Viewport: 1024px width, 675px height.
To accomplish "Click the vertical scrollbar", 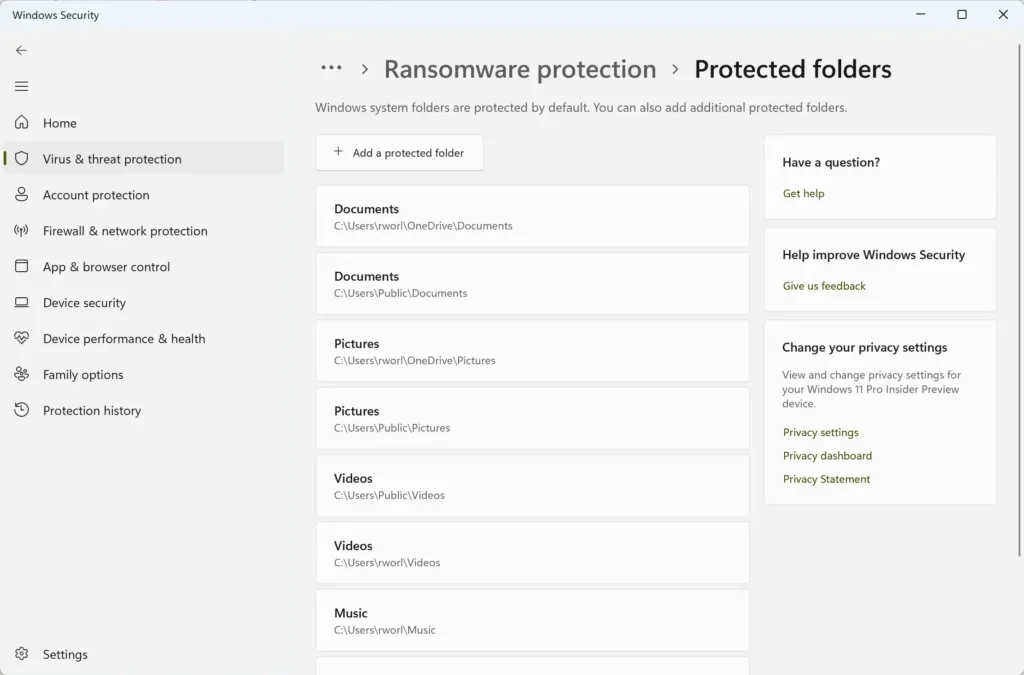I will pos(1020,300).
